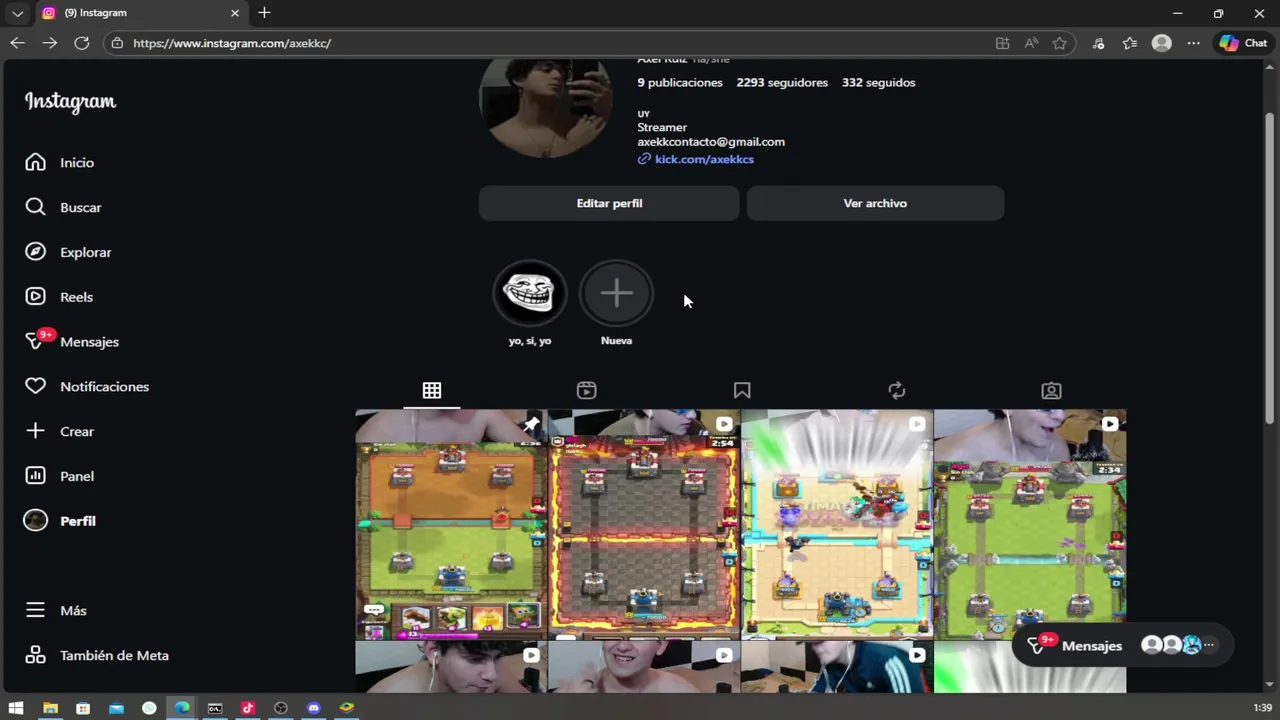Go back in the browser
This screenshot has height=720, width=1280.
pyautogui.click(x=17, y=43)
